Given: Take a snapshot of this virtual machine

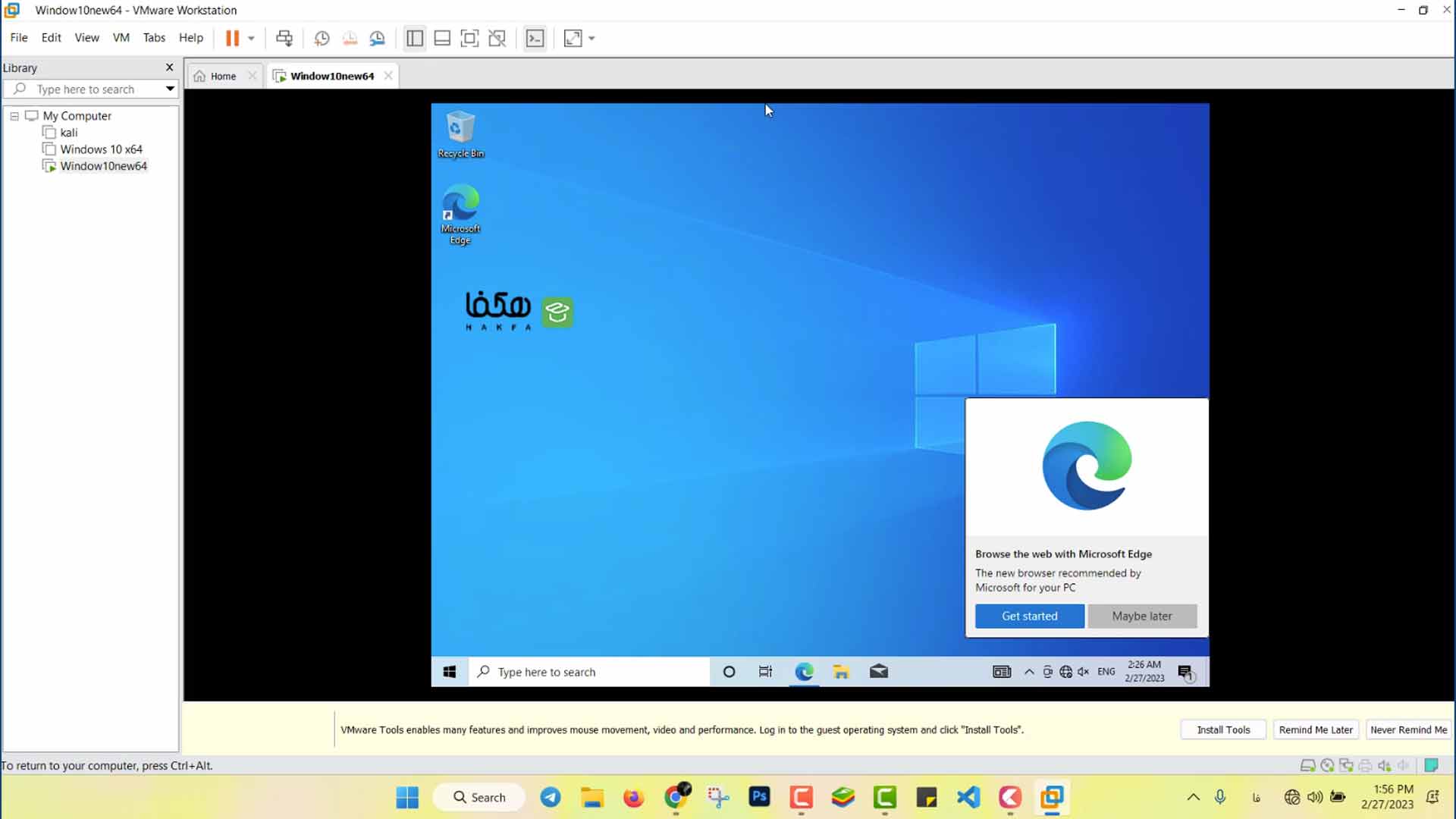Looking at the screenshot, I should point(322,38).
